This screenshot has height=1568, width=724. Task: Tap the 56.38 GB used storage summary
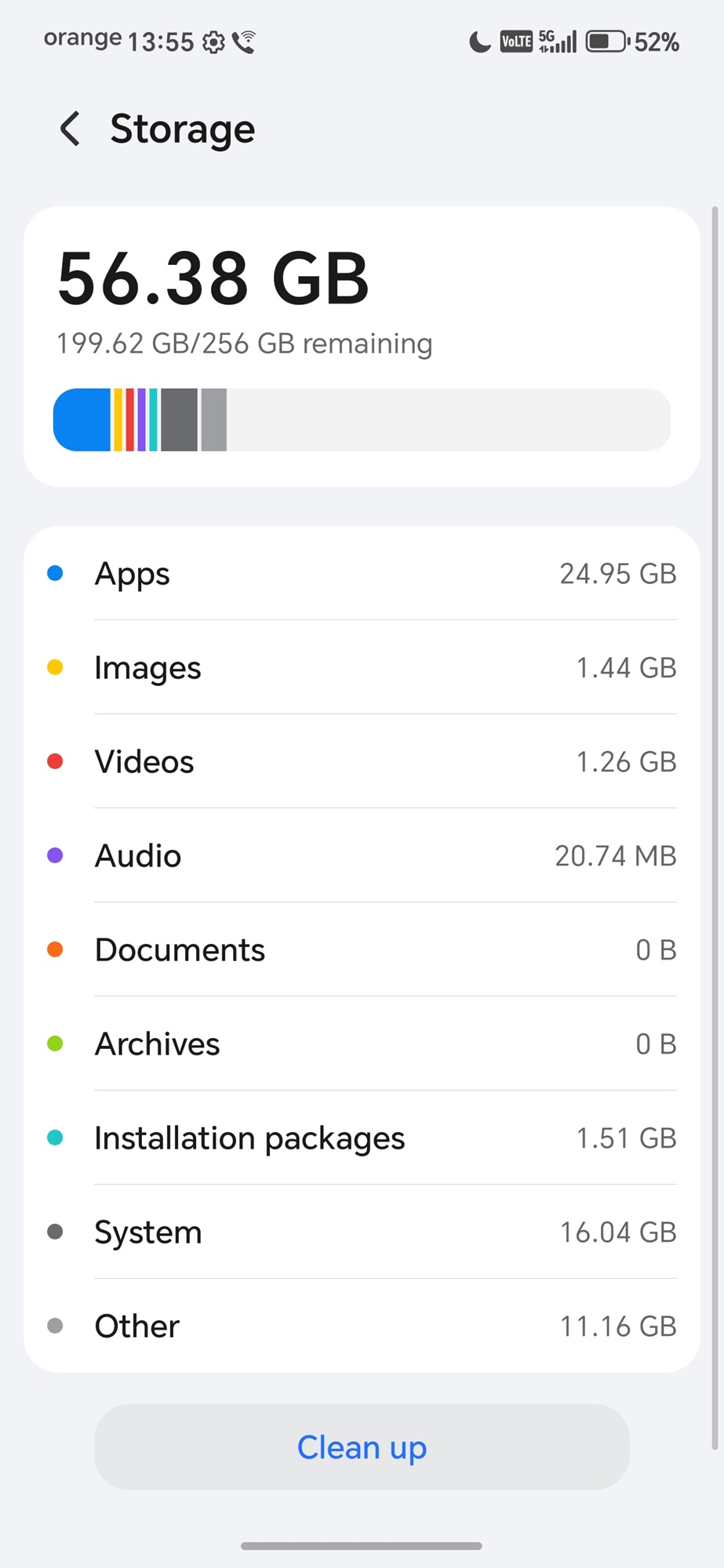point(213,279)
